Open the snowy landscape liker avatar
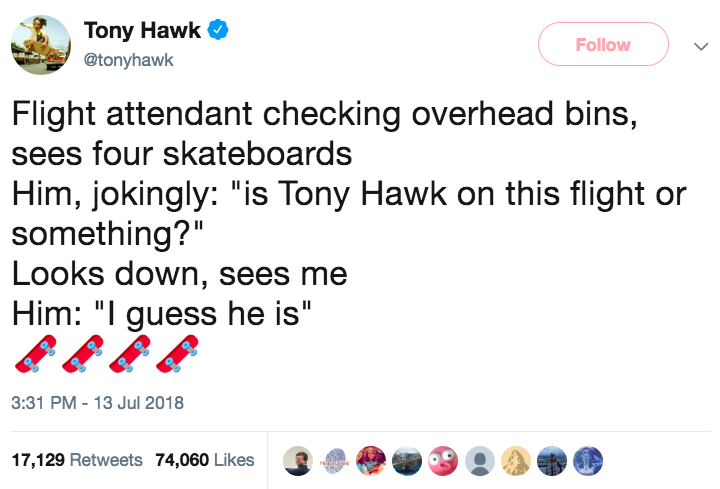 407,461
